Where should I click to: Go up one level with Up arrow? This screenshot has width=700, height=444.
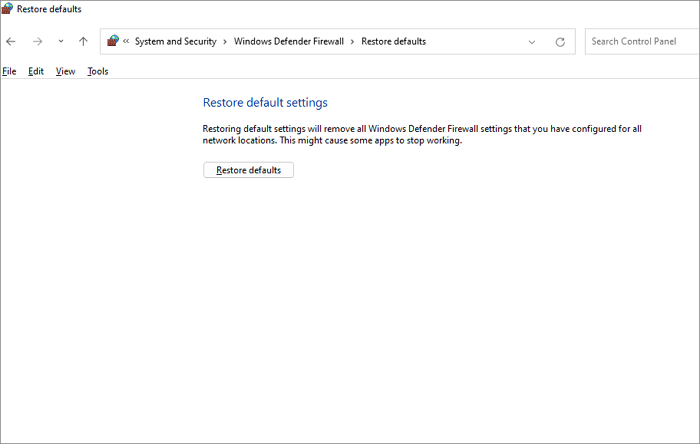coord(83,42)
